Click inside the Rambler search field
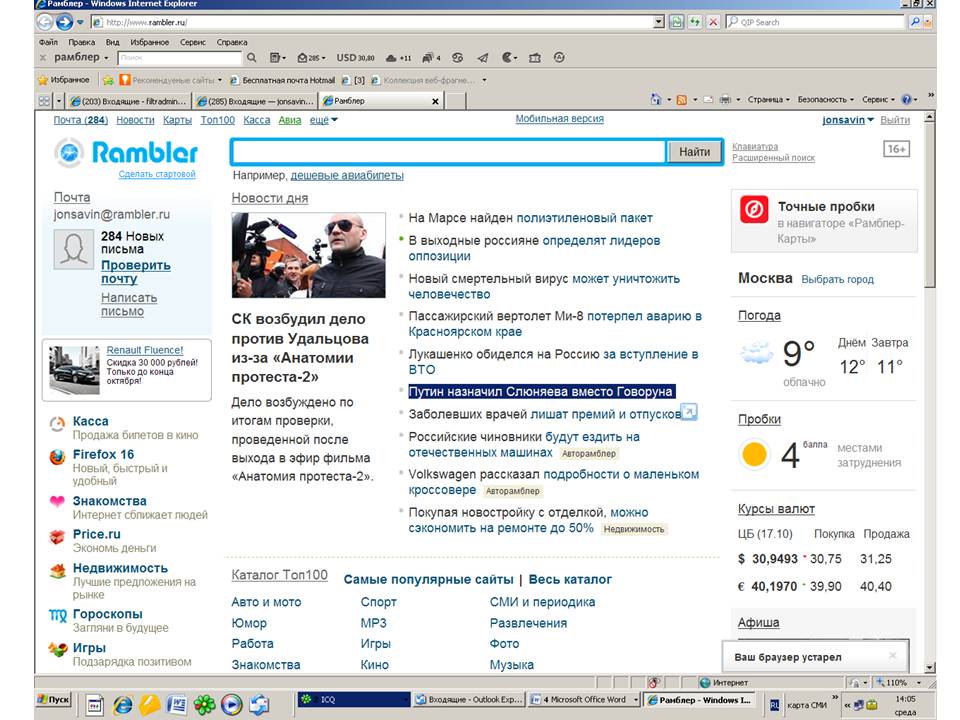The image size is (960, 720). (448, 152)
